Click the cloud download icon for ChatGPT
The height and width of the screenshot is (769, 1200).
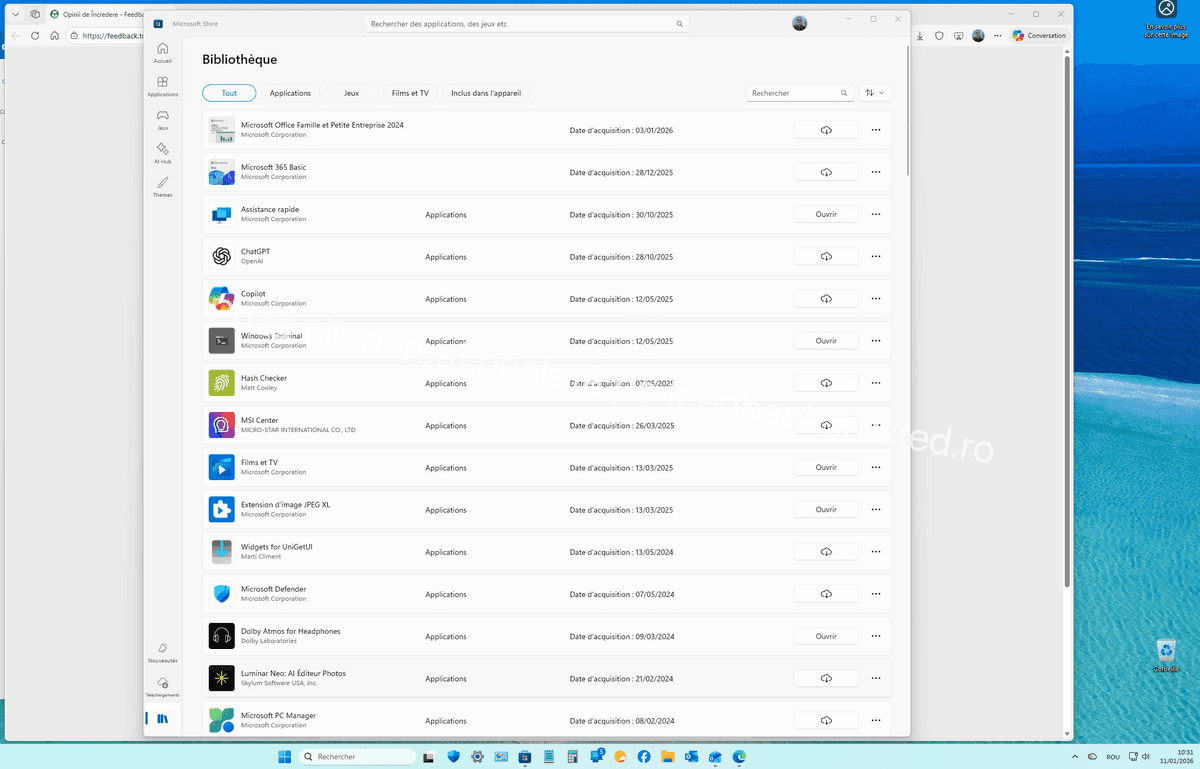pos(826,257)
